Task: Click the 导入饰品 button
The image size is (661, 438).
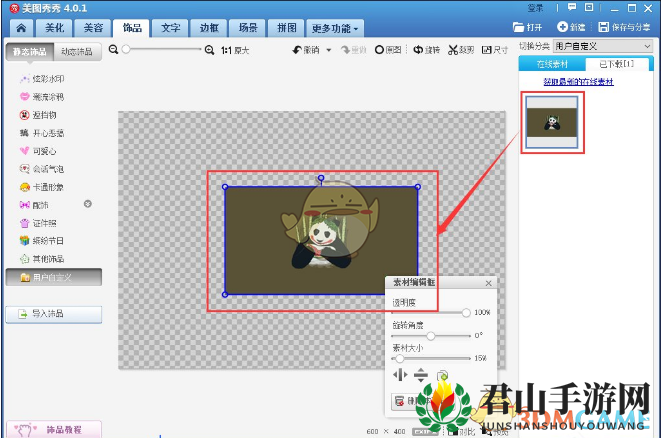Action: click(x=54, y=314)
